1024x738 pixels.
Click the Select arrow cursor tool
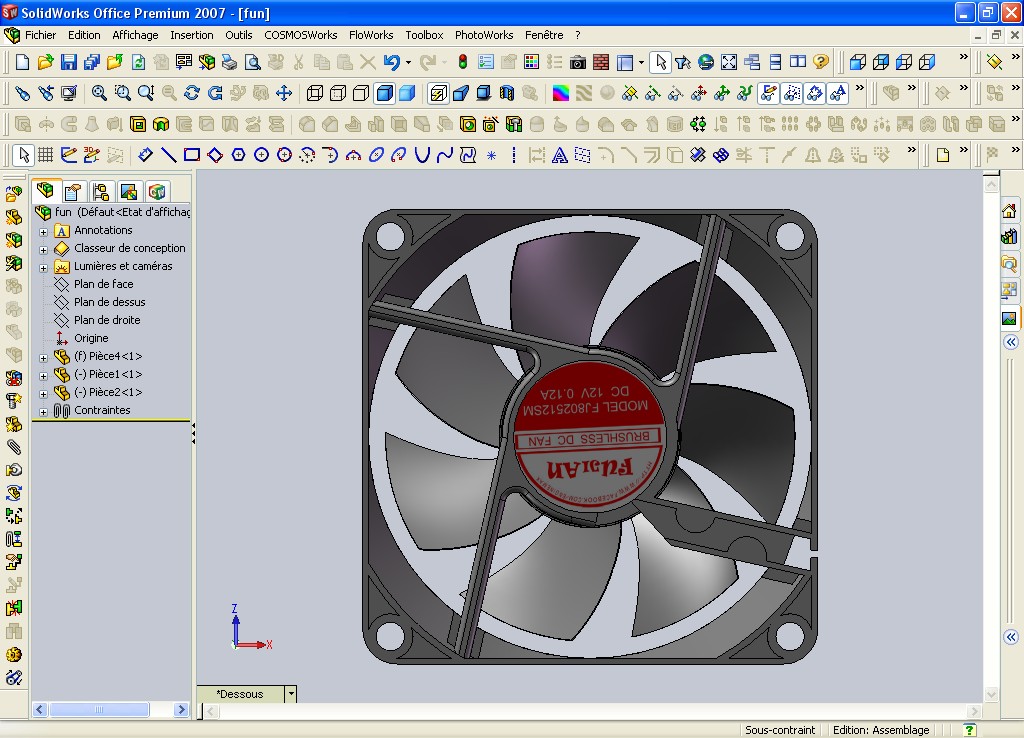pos(660,62)
